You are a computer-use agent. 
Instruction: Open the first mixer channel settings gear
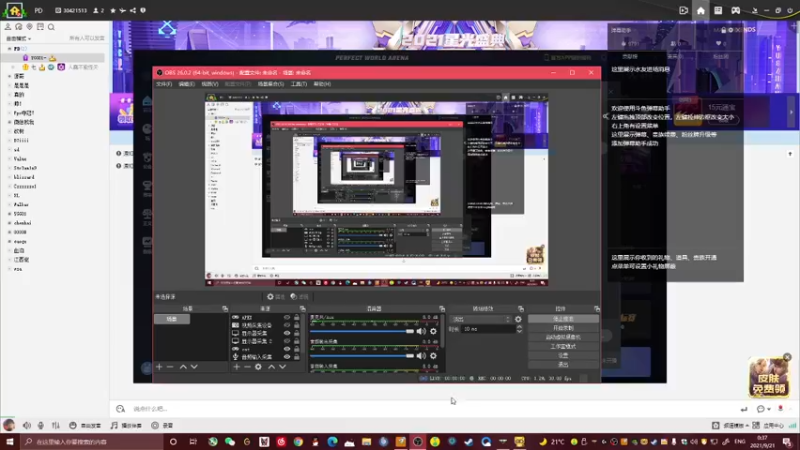coord(433,331)
